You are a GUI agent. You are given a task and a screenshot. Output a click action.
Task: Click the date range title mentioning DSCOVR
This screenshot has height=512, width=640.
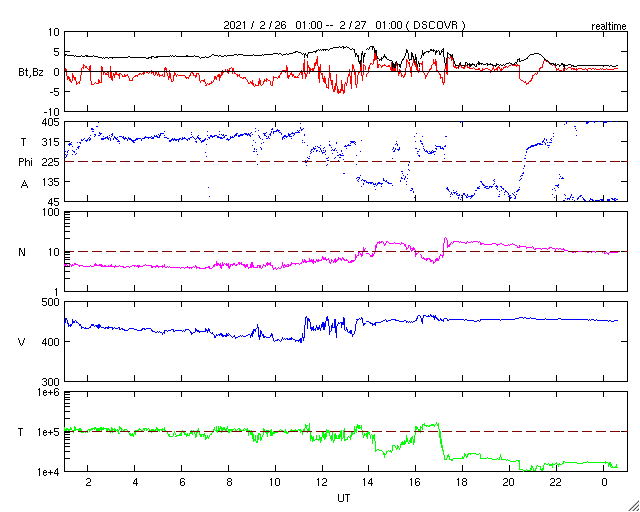pos(344,25)
